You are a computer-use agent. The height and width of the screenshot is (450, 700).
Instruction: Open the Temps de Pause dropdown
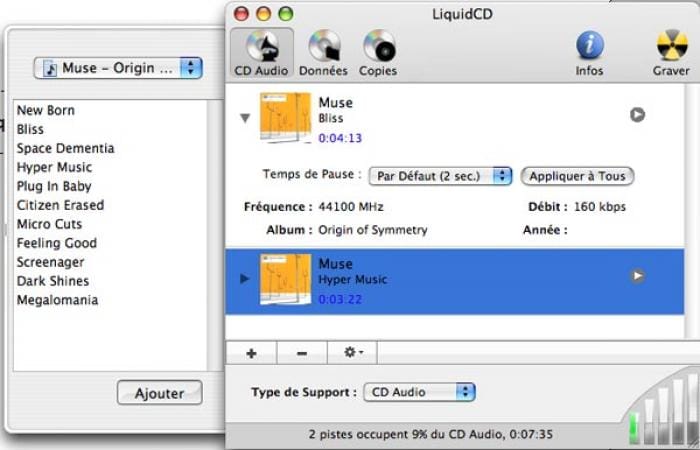440,176
